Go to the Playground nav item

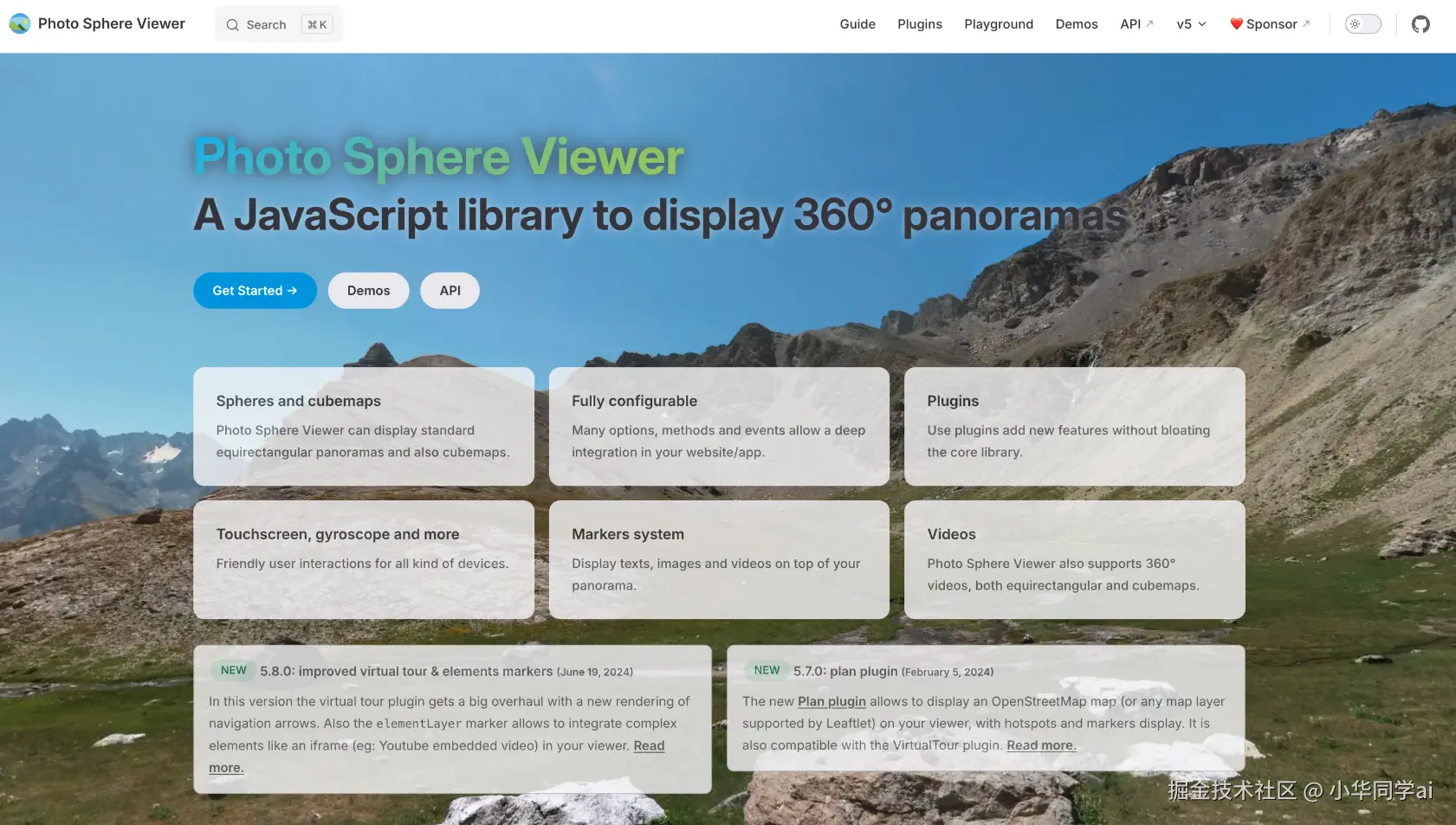999,24
